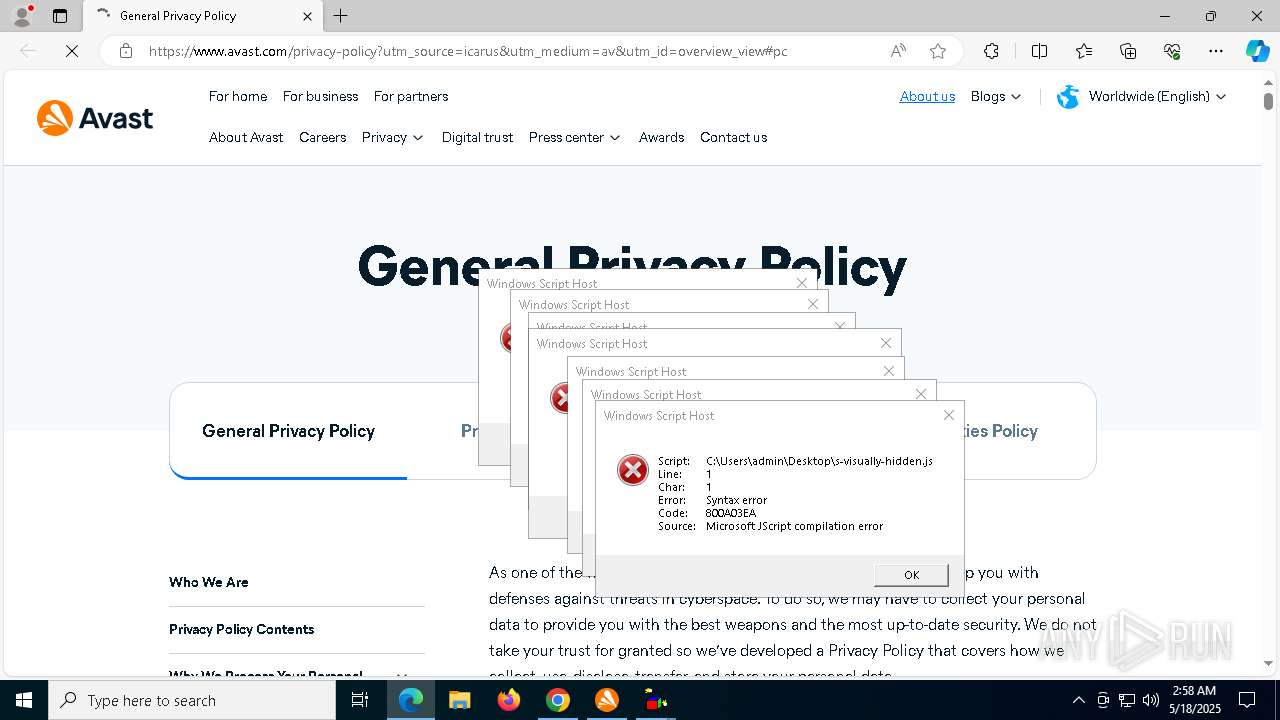
Task: Open Edge Settings and more menu
Action: point(1216,51)
